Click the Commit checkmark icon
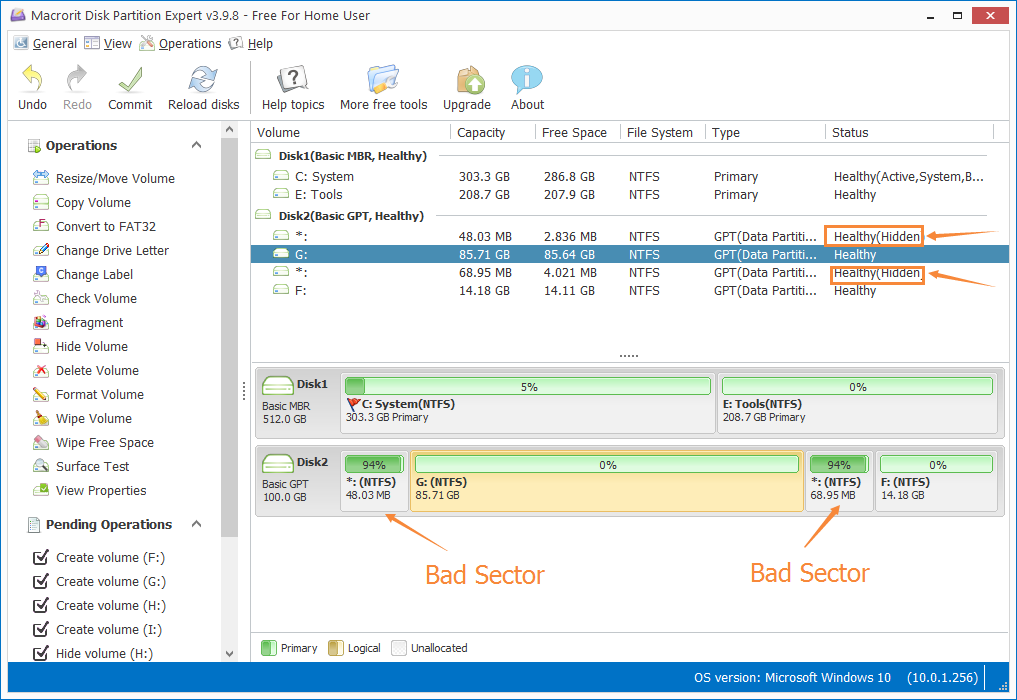Image resolution: width=1017 pixels, height=700 pixels. pos(130,80)
